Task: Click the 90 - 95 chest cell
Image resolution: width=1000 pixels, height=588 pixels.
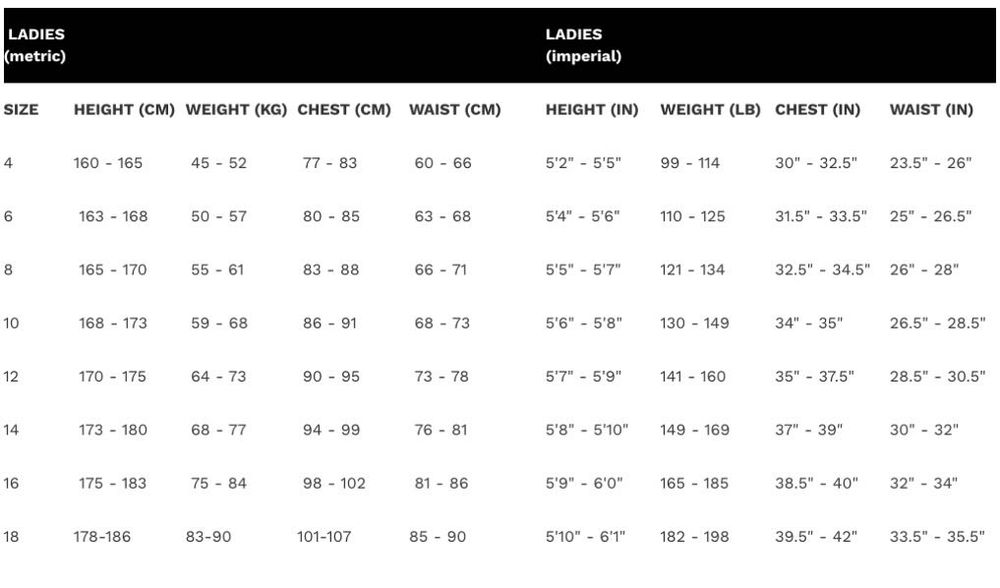Action: [x=329, y=377]
